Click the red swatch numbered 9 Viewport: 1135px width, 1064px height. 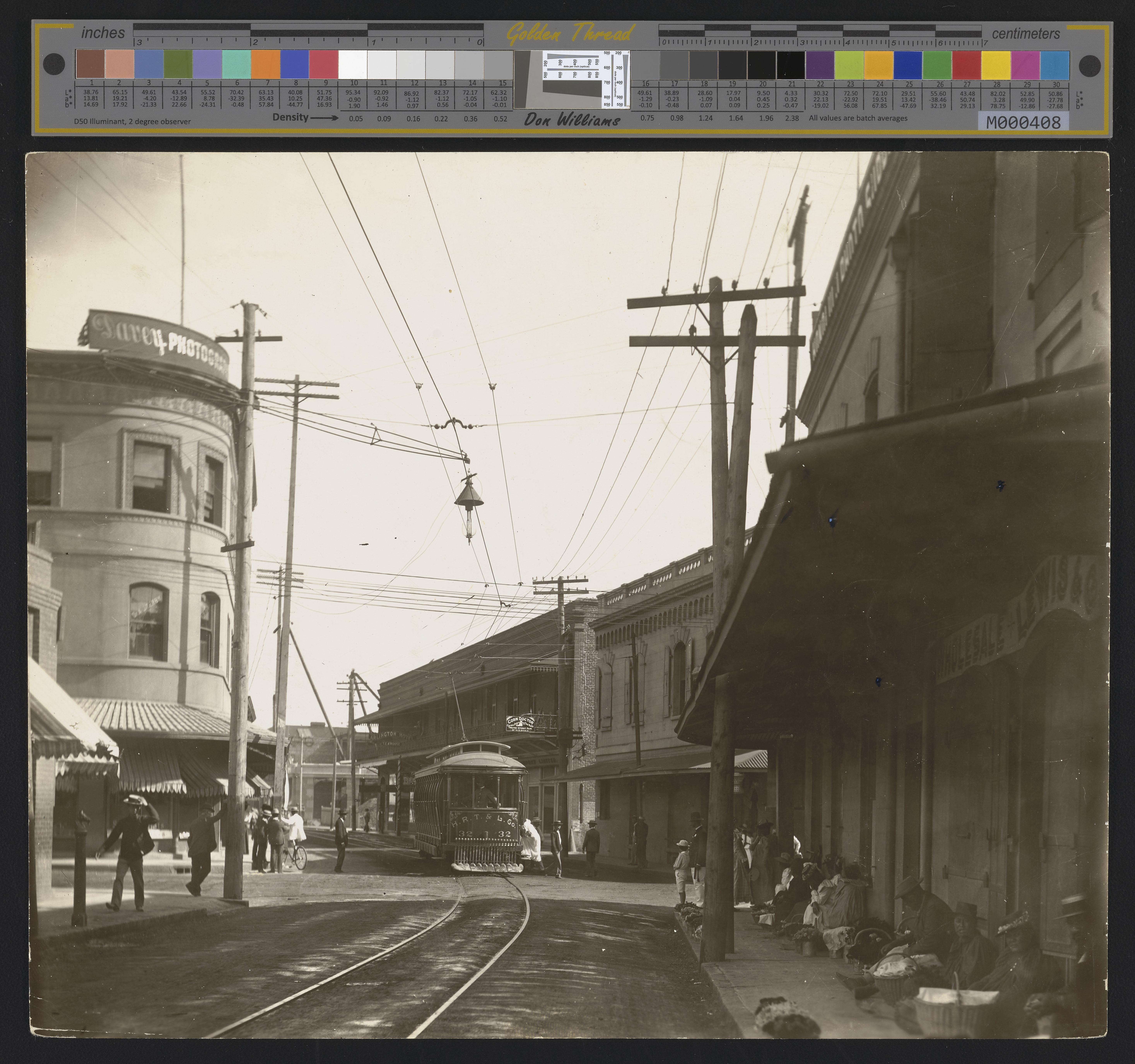click(x=324, y=64)
